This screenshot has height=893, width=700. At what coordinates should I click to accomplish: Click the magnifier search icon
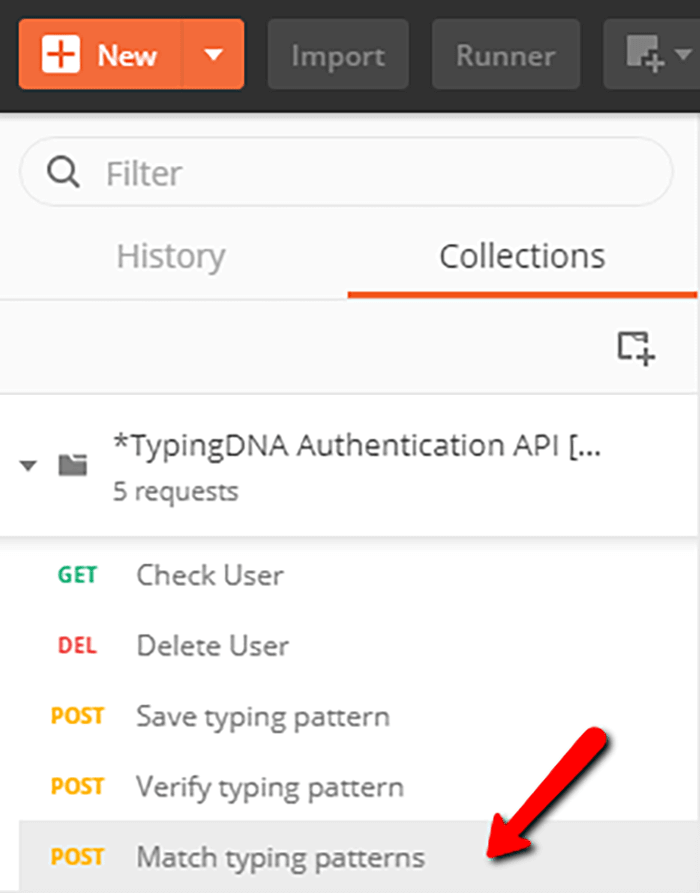pyautogui.click(x=63, y=172)
